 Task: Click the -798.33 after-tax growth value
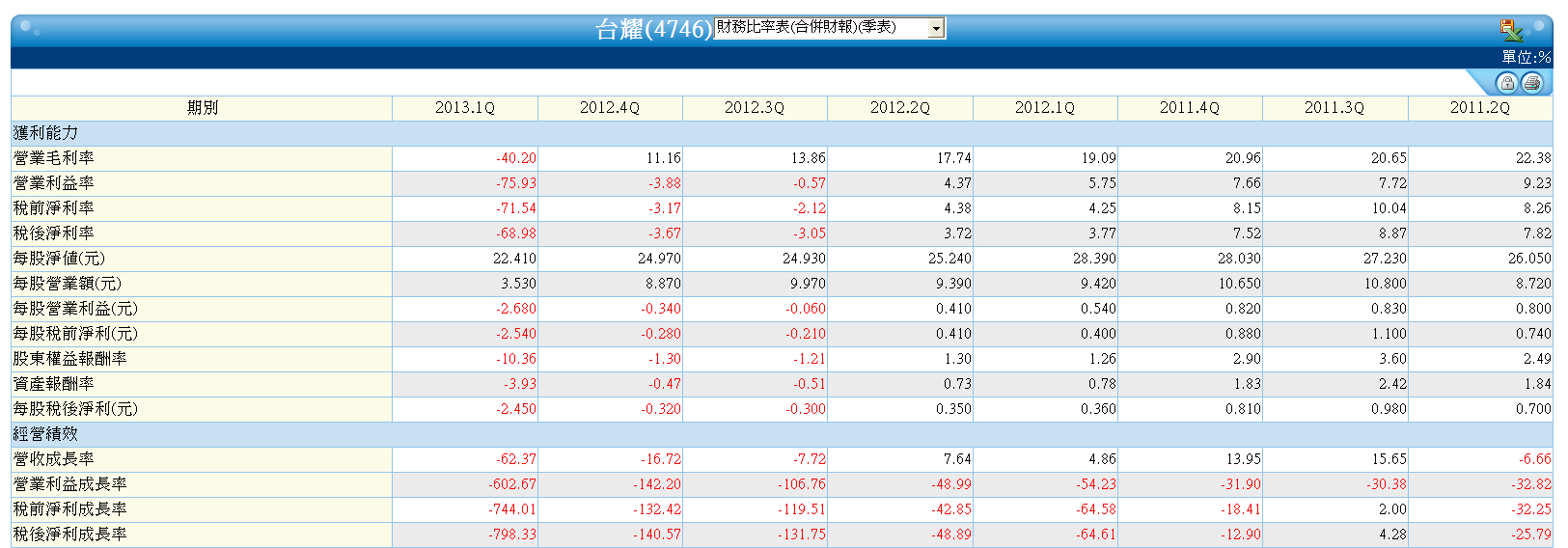pyautogui.click(x=512, y=534)
